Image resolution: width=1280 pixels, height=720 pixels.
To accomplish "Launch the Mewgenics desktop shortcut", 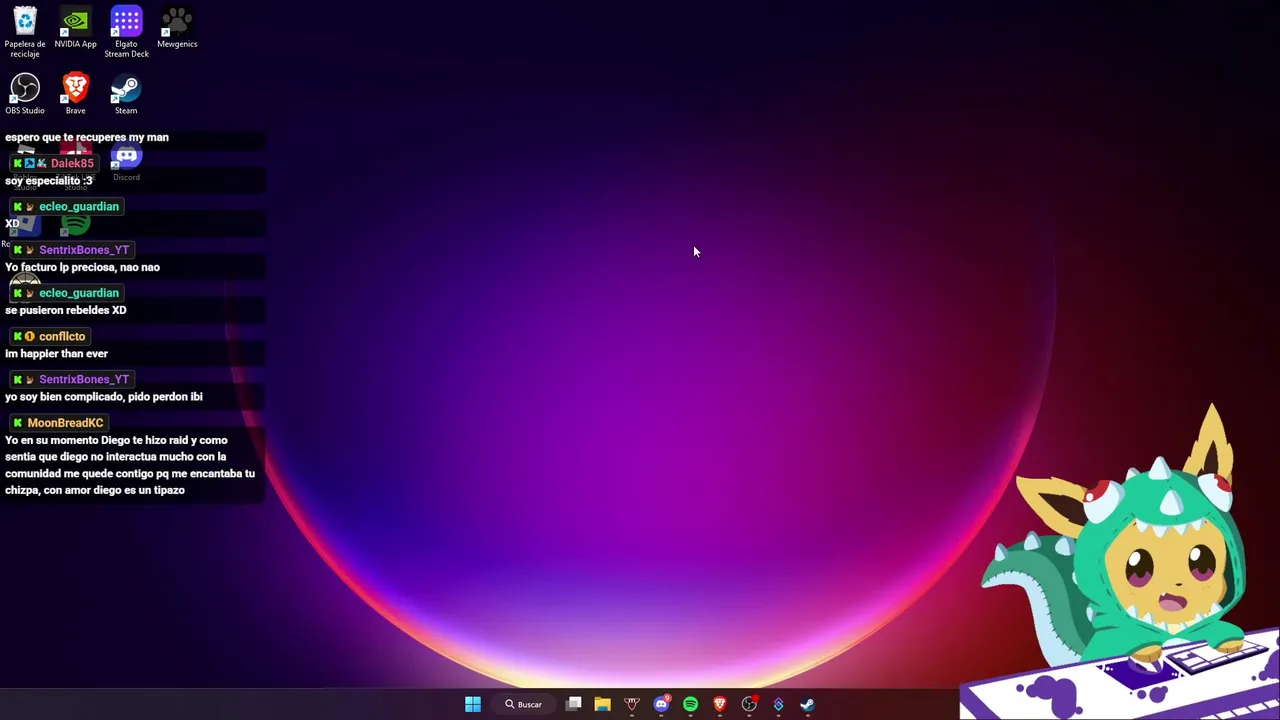I will coord(177,28).
